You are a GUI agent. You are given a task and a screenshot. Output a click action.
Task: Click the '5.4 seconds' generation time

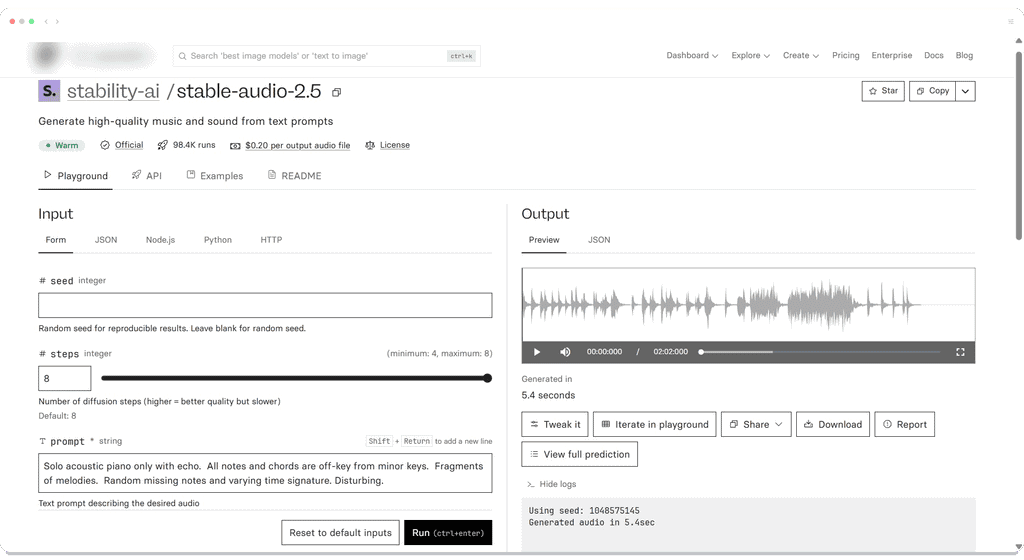(x=548, y=395)
